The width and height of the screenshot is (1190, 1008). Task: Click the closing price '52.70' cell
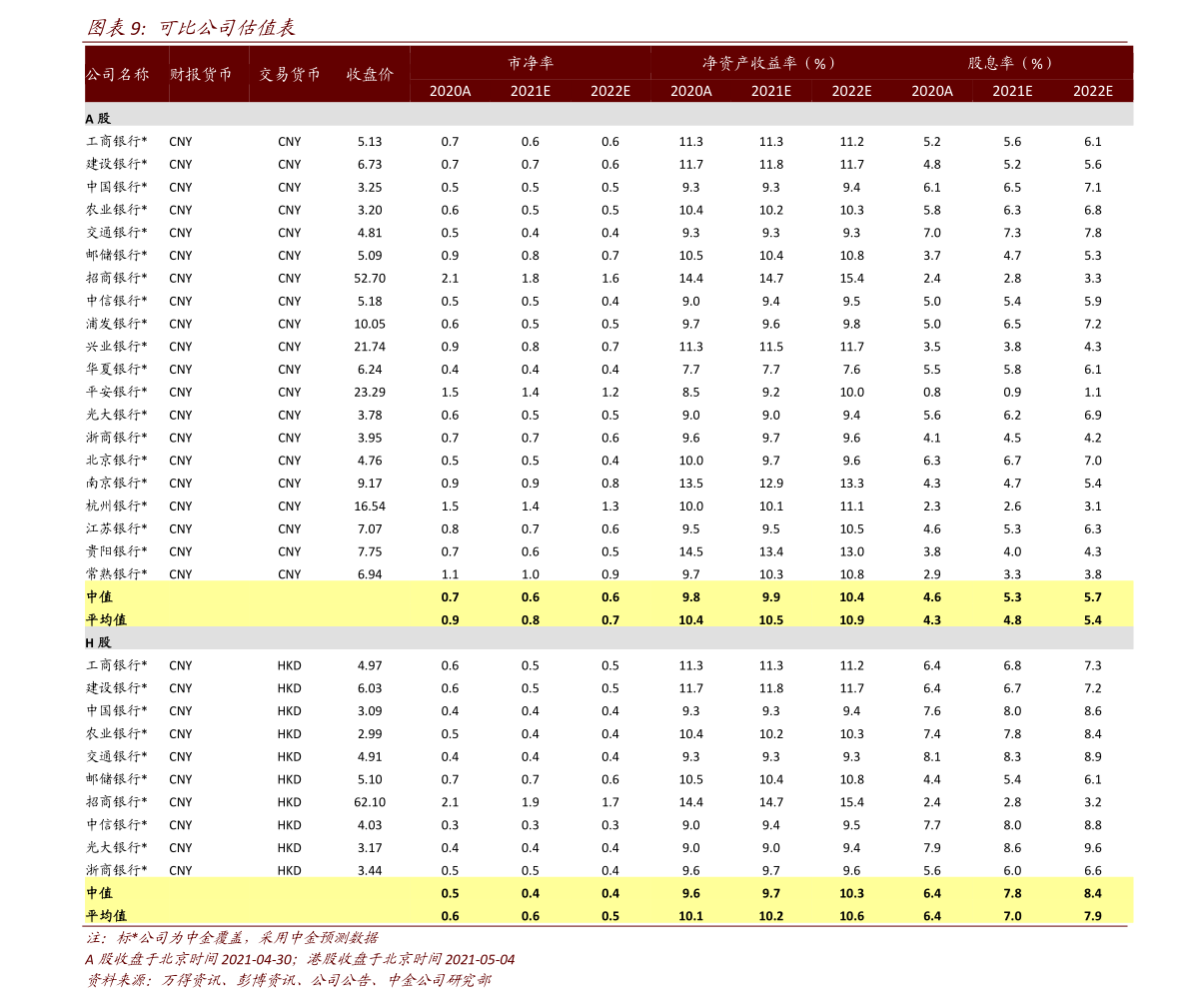pos(370,279)
